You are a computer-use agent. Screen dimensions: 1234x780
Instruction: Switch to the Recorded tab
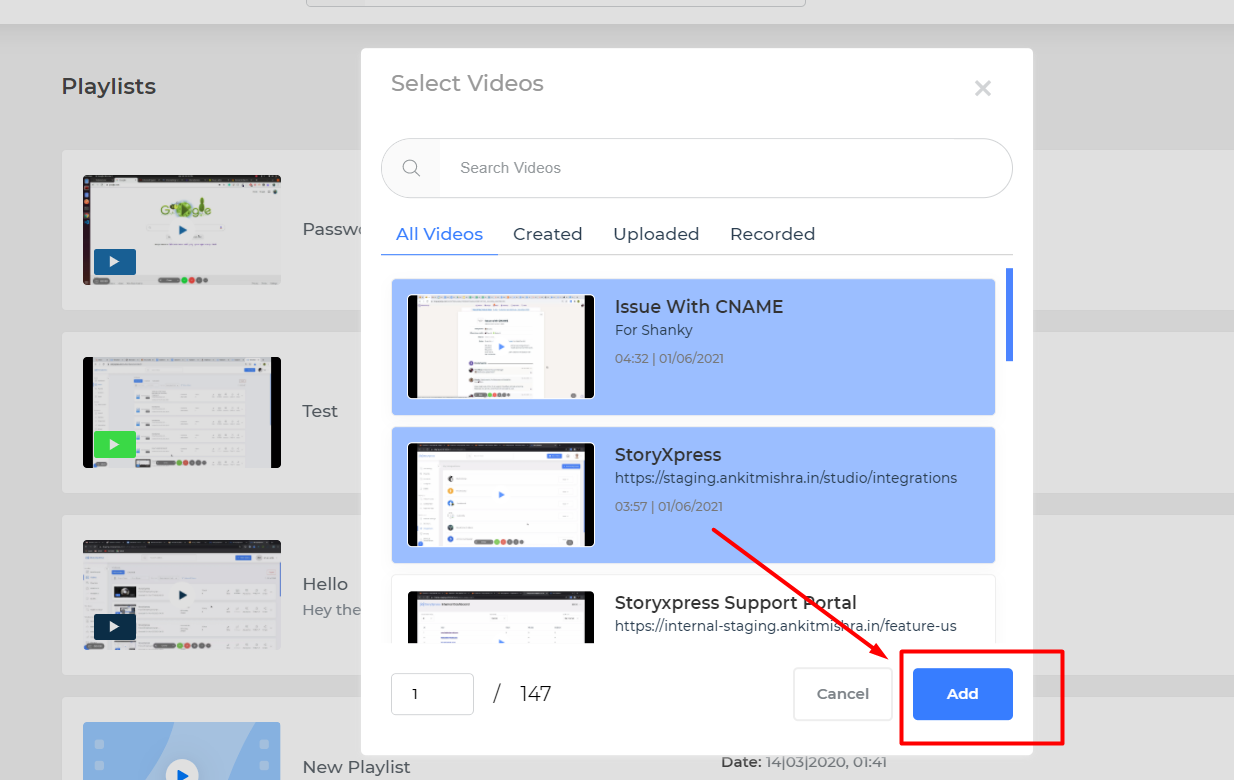(x=772, y=234)
